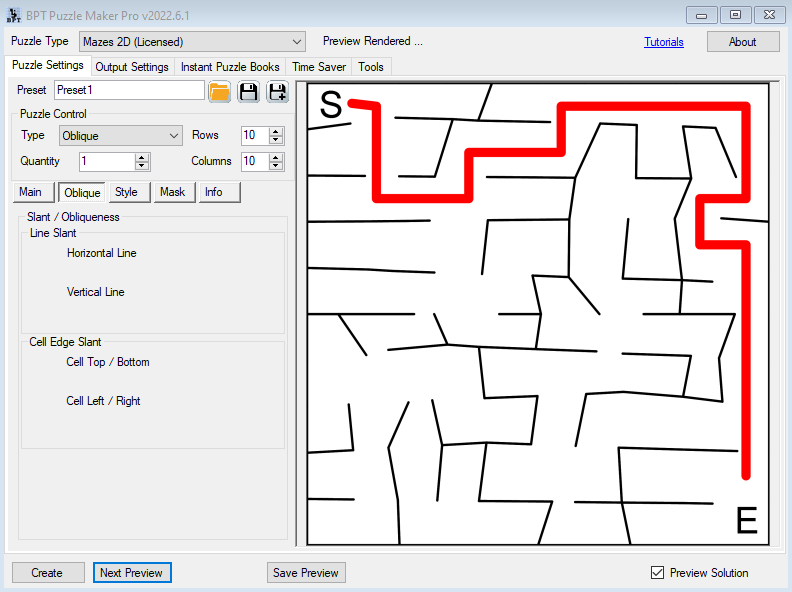Decrease Quantity with down arrow

142,166
